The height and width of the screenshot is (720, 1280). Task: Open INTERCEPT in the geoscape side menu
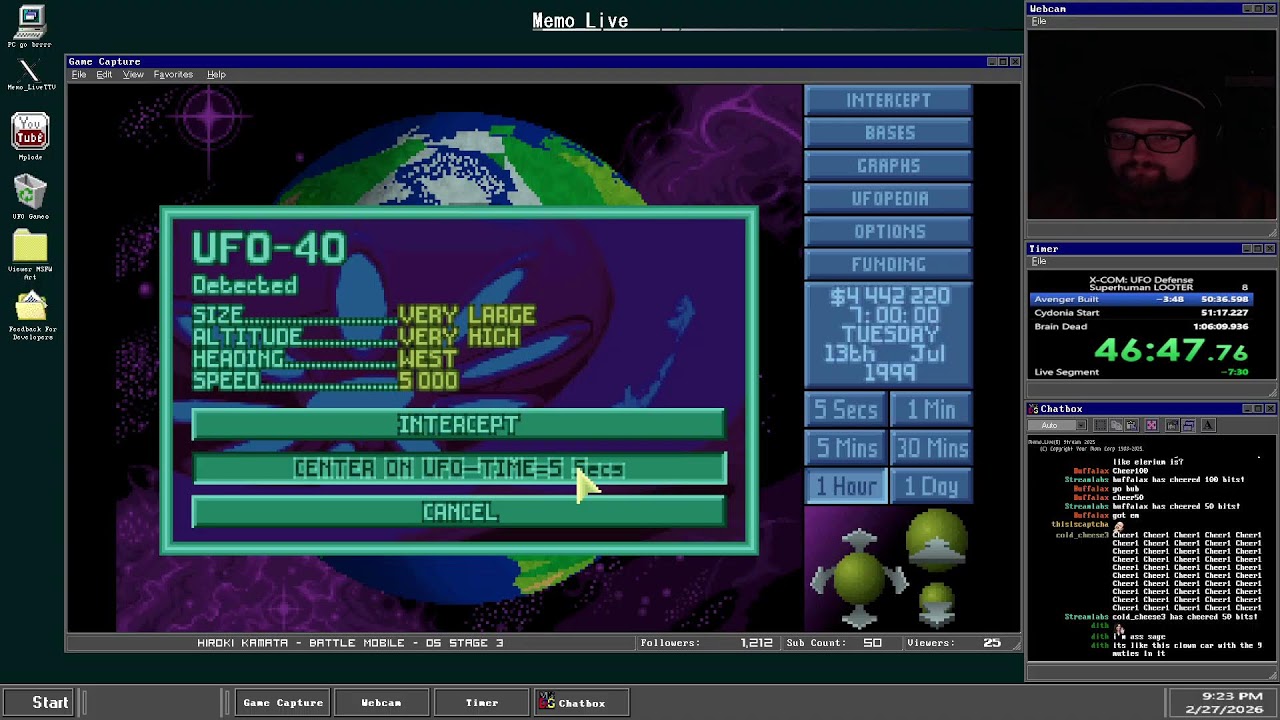pyautogui.click(x=888, y=100)
